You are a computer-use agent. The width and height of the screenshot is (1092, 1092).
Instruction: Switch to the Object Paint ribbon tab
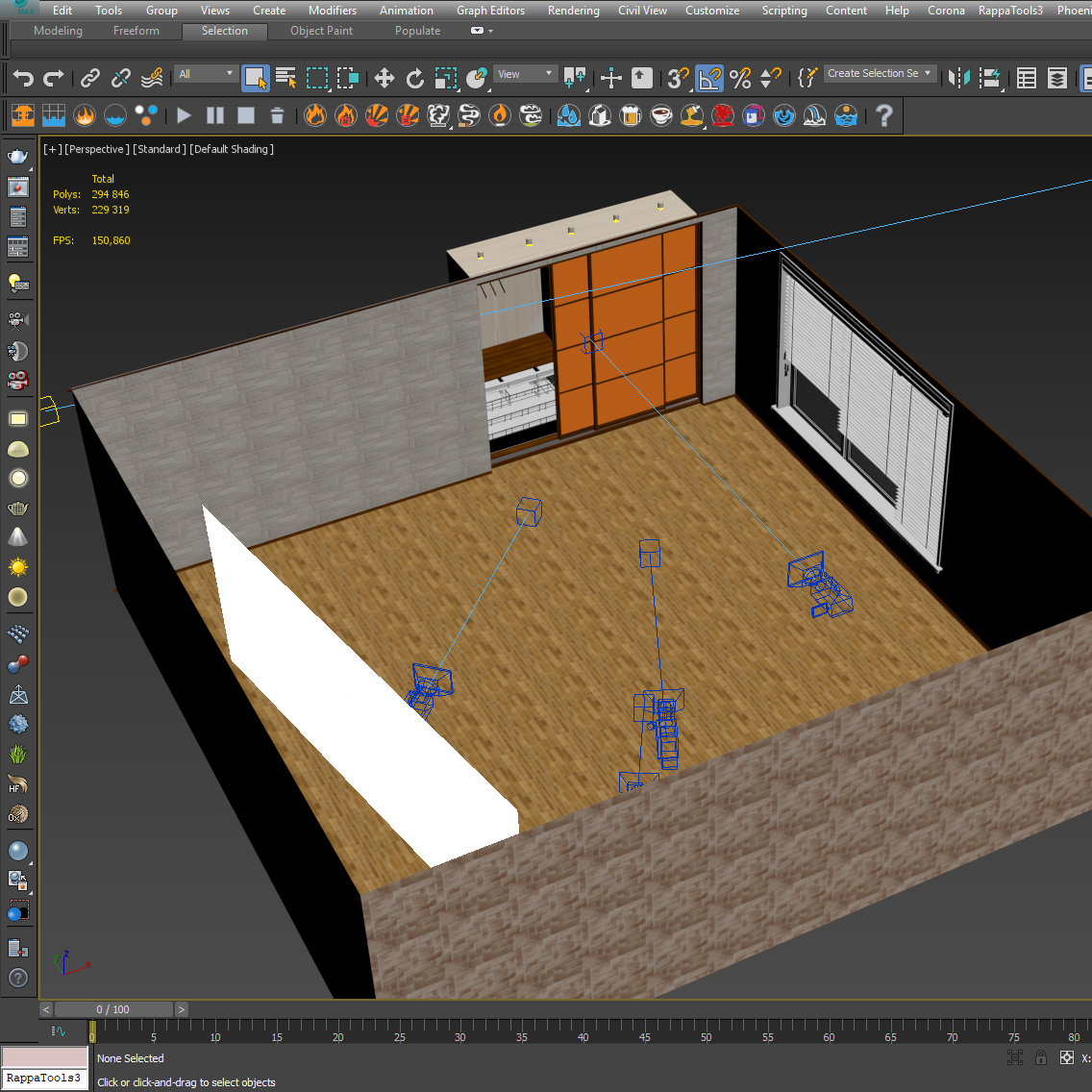pos(321,31)
